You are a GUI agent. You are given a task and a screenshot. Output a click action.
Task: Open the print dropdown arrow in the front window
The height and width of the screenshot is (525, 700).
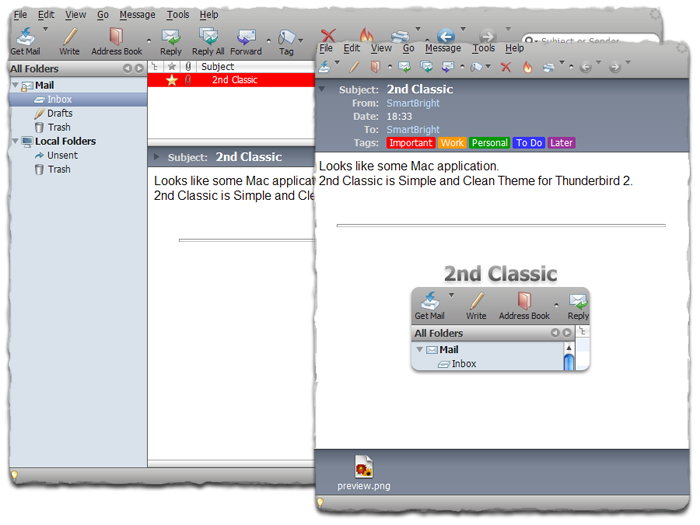pyautogui.click(x=562, y=62)
